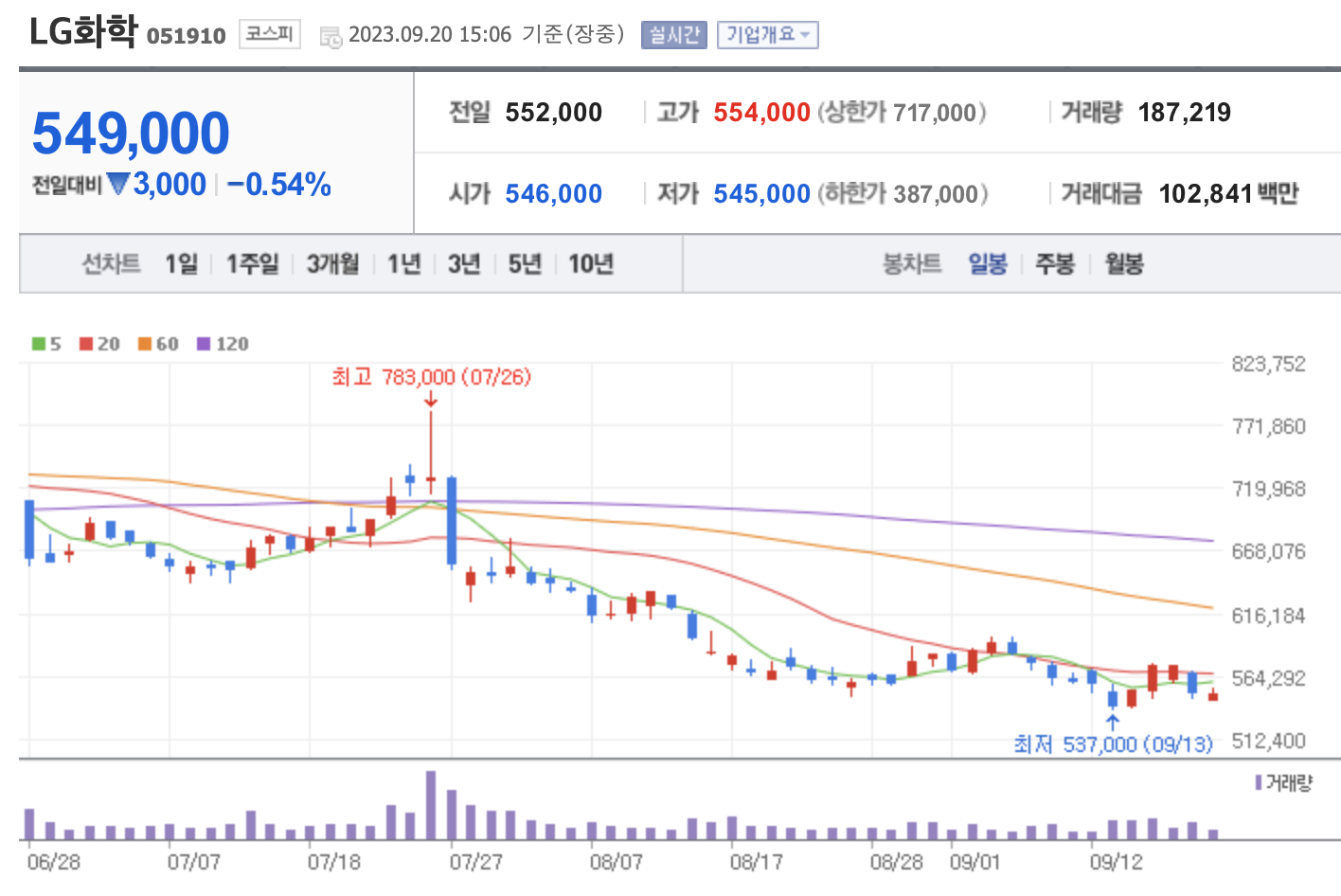The image size is (1341, 896).
Task: Click the 06/28 date axis label
Action: click(54, 862)
